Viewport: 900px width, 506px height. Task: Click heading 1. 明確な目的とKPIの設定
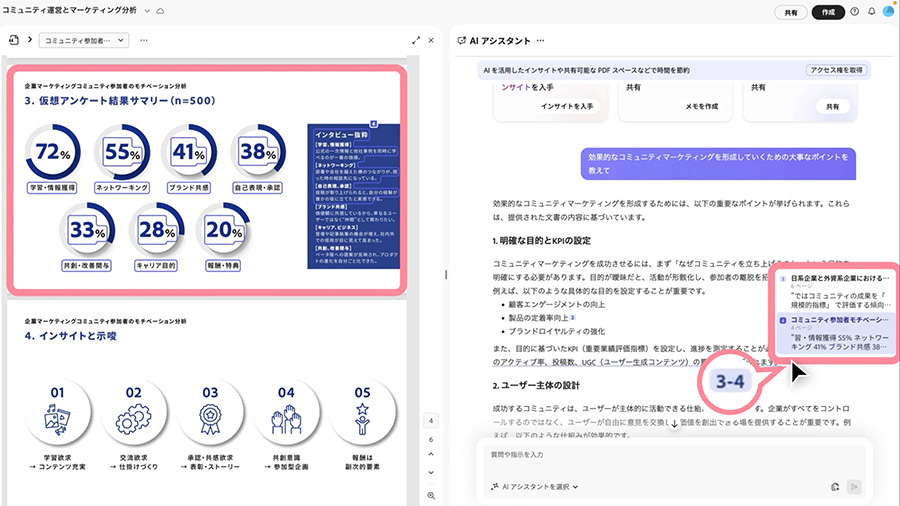(x=541, y=240)
